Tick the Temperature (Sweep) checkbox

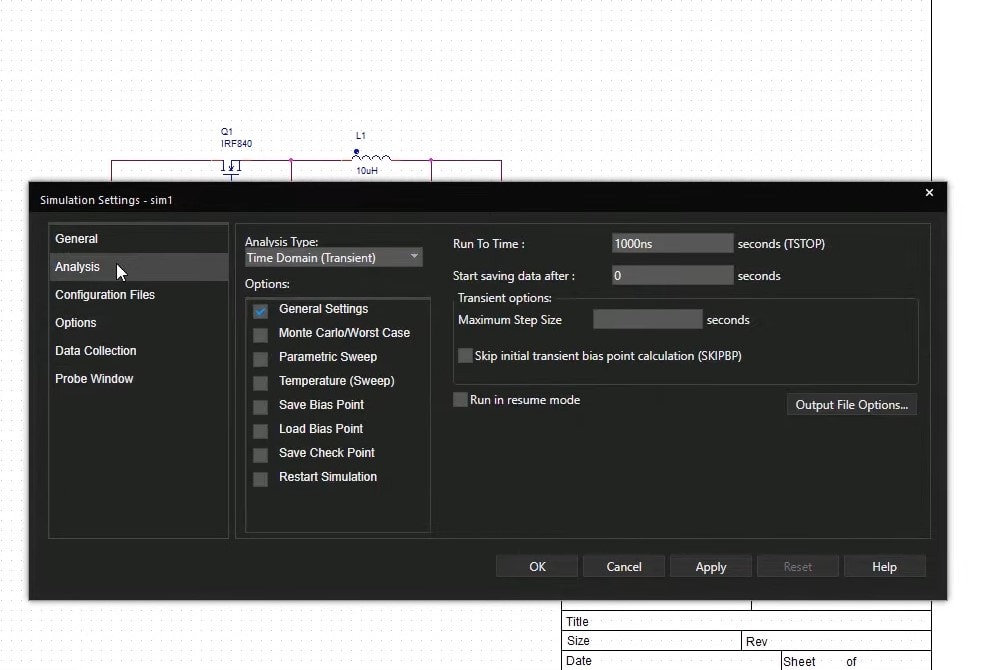click(x=260, y=383)
